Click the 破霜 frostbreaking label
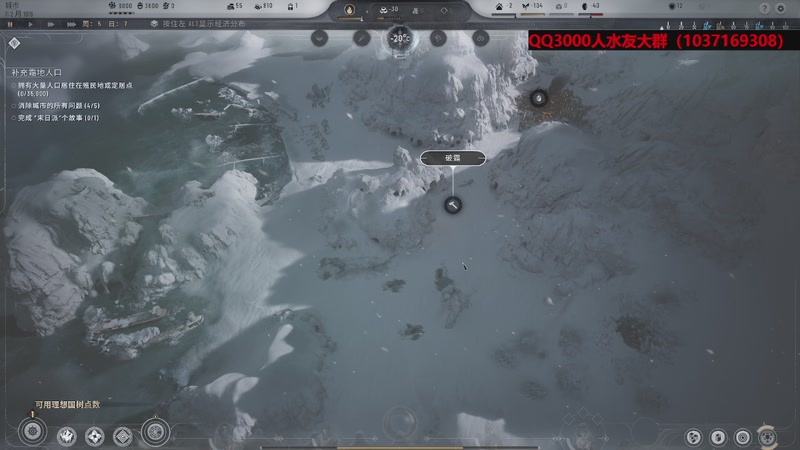The width and height of the screenshot is (800, 450). tap(453, 158)
